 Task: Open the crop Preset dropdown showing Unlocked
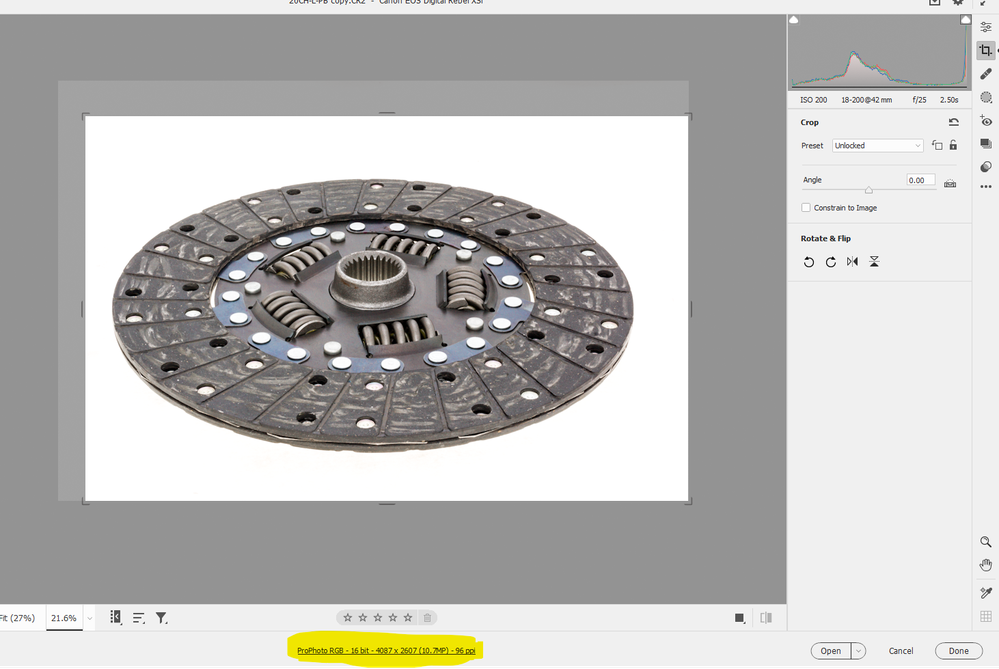coord(877,145)
